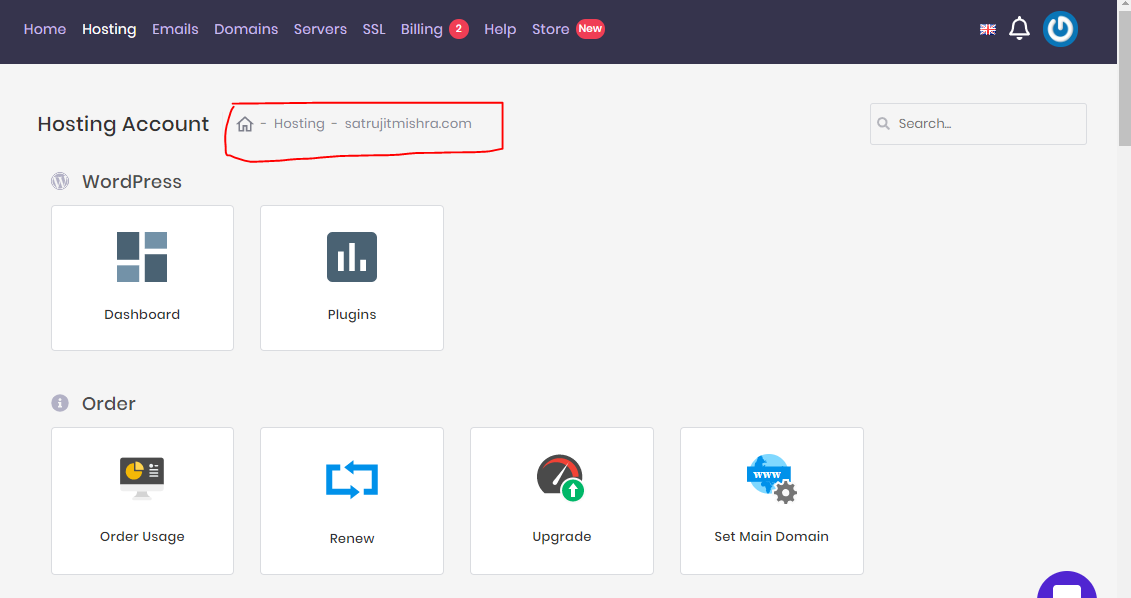Click the Order Usage label text

coord(142,537)
